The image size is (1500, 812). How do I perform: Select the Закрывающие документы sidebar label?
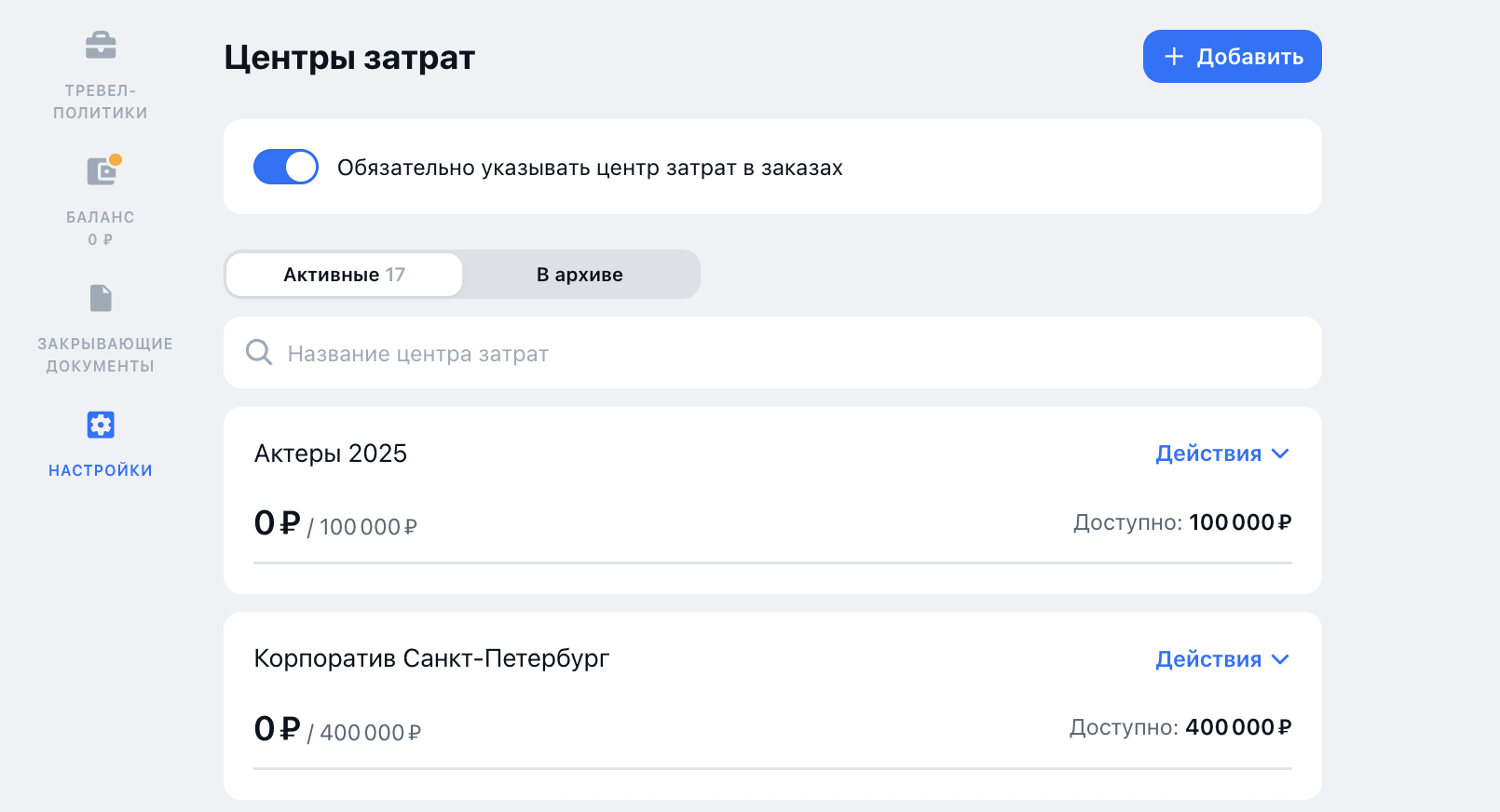click(104, 355)
